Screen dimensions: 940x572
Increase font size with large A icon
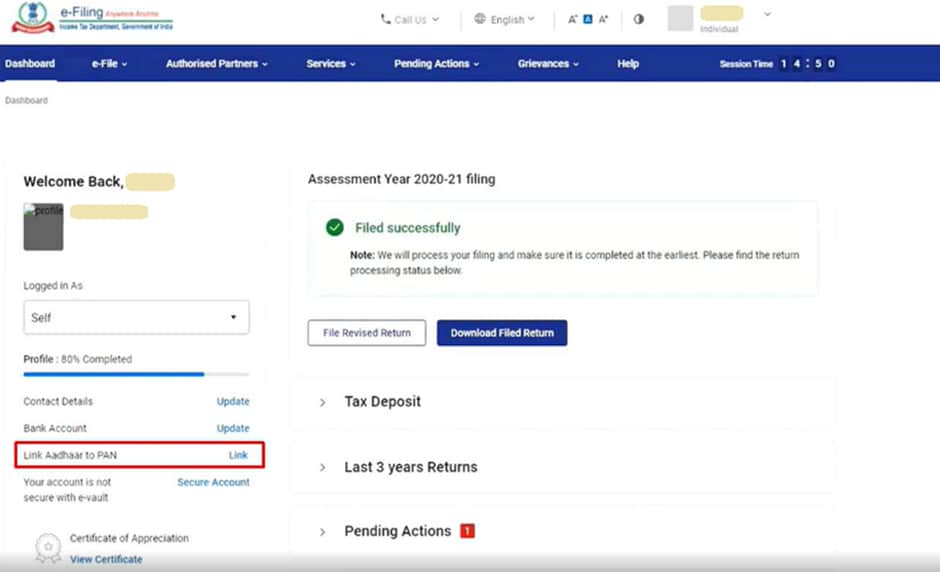tap(603, 19)
